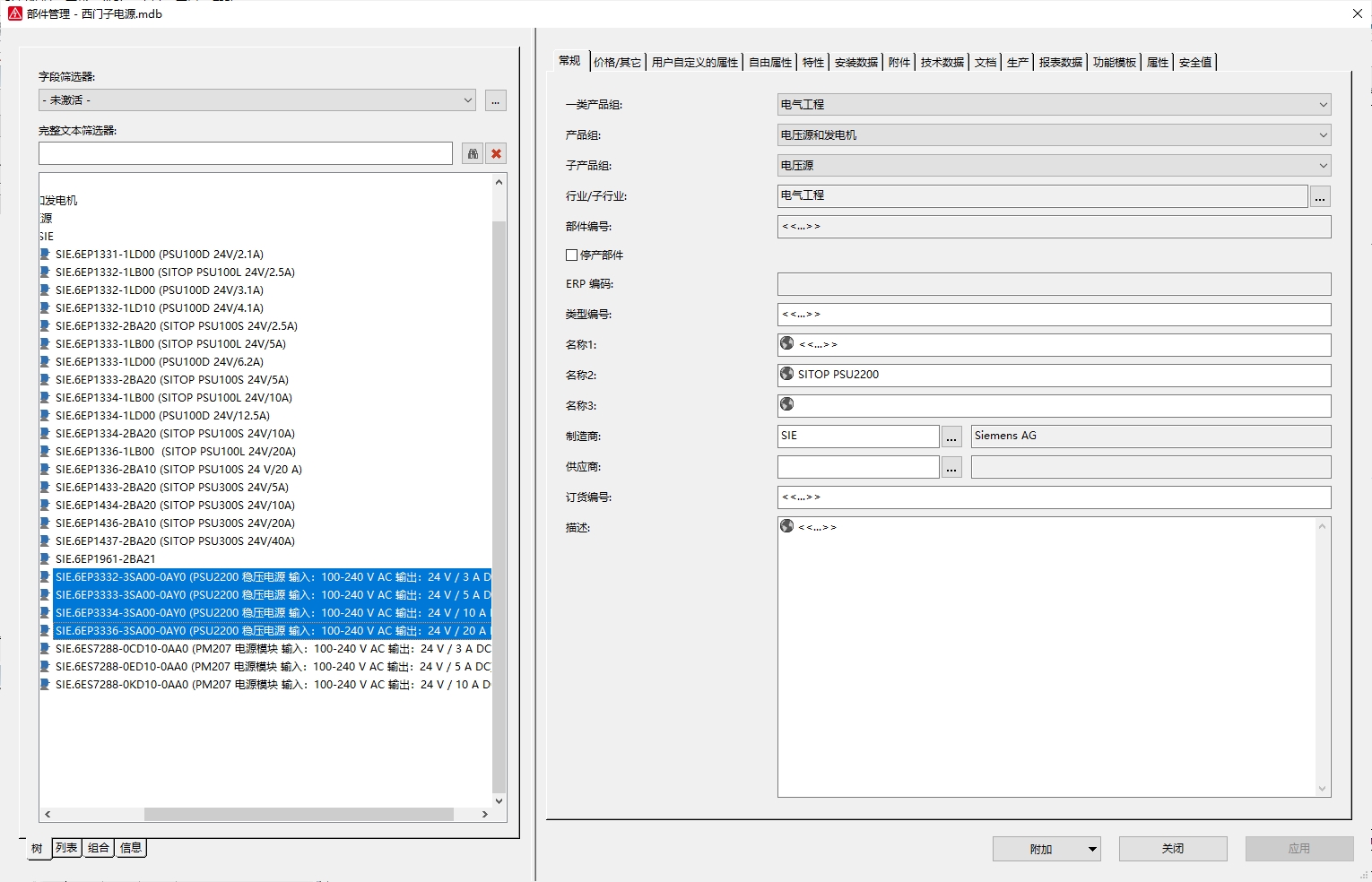
Task: Click the globe icon in 名称1 field
Action: [x=787, y=343]
